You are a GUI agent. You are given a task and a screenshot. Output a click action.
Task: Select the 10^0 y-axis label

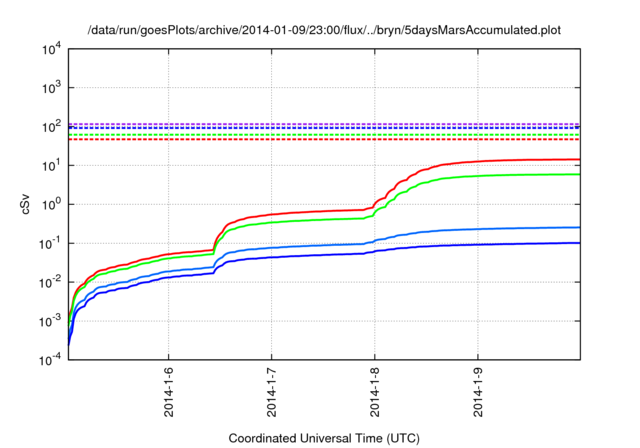click(x=52, y=204)
